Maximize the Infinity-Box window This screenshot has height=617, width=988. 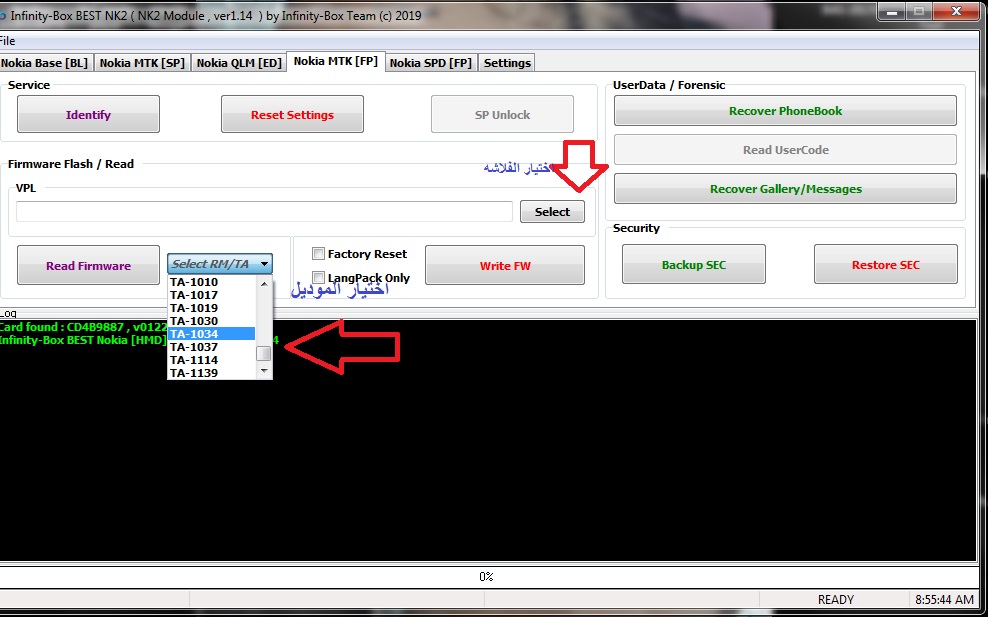pos(919,11)
